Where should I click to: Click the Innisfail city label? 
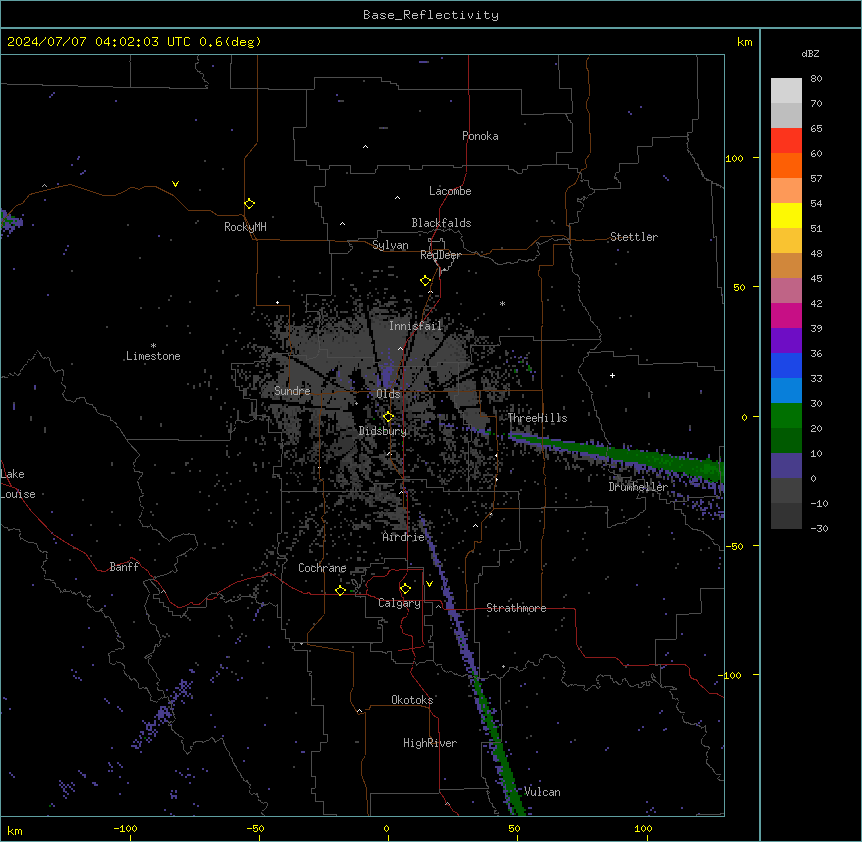point(416,326)
